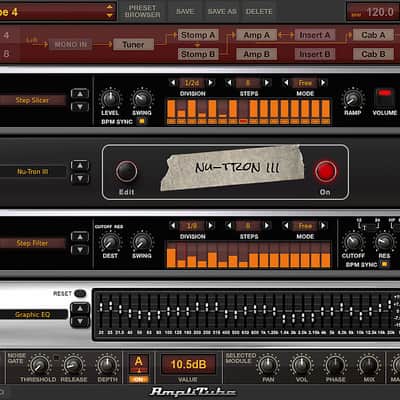Click the 120.0 BPM tempo field

click(x=373, y=12)
